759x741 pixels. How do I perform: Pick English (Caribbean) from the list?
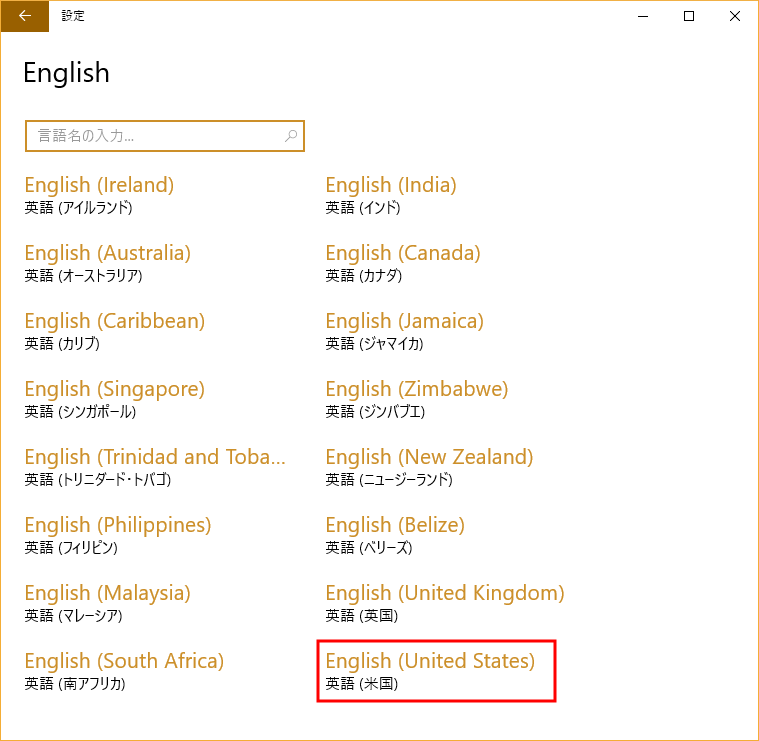pyautogui.click(x=114, y=331)
